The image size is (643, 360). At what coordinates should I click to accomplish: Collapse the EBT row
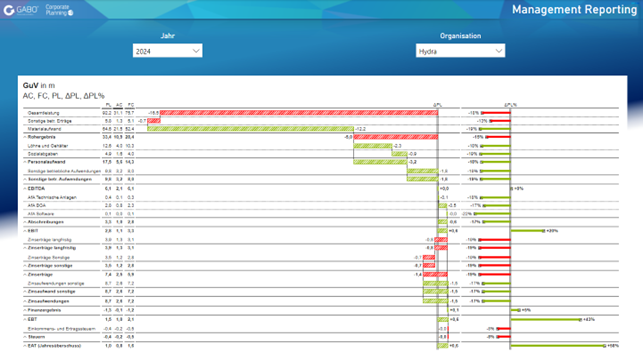click(25, 319)
